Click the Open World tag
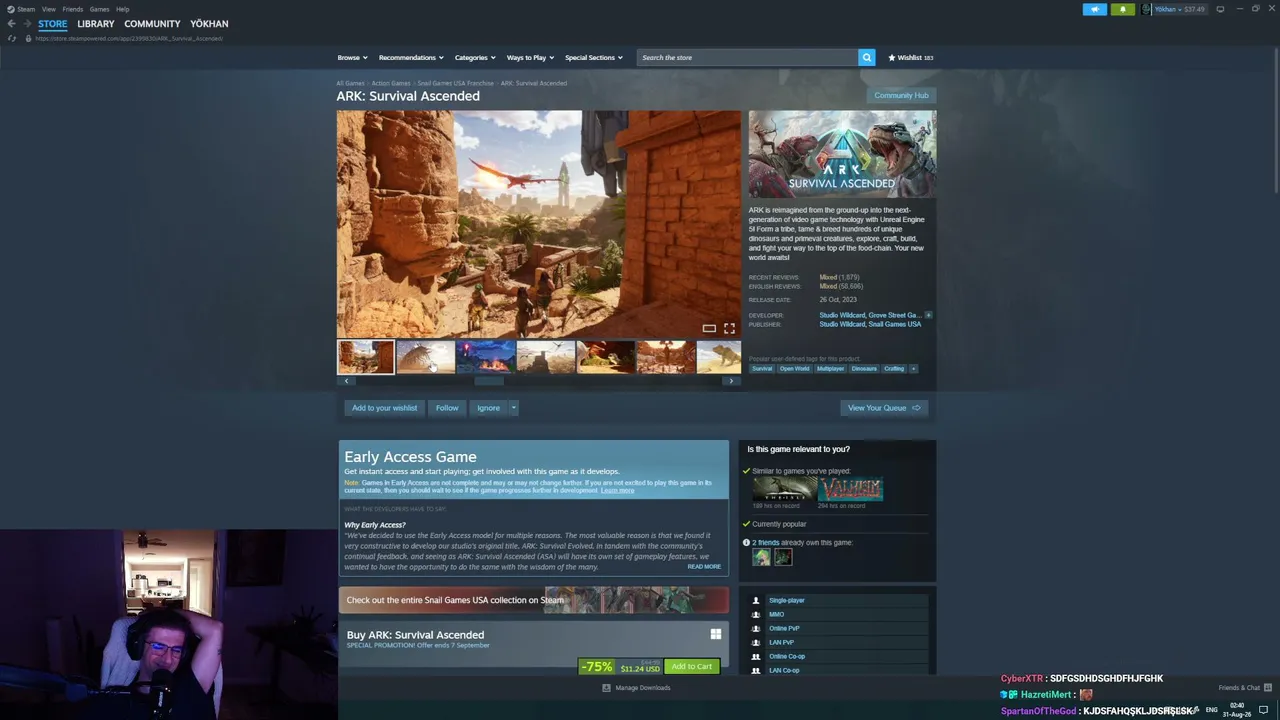The image size is (1280, 720). 795,369
